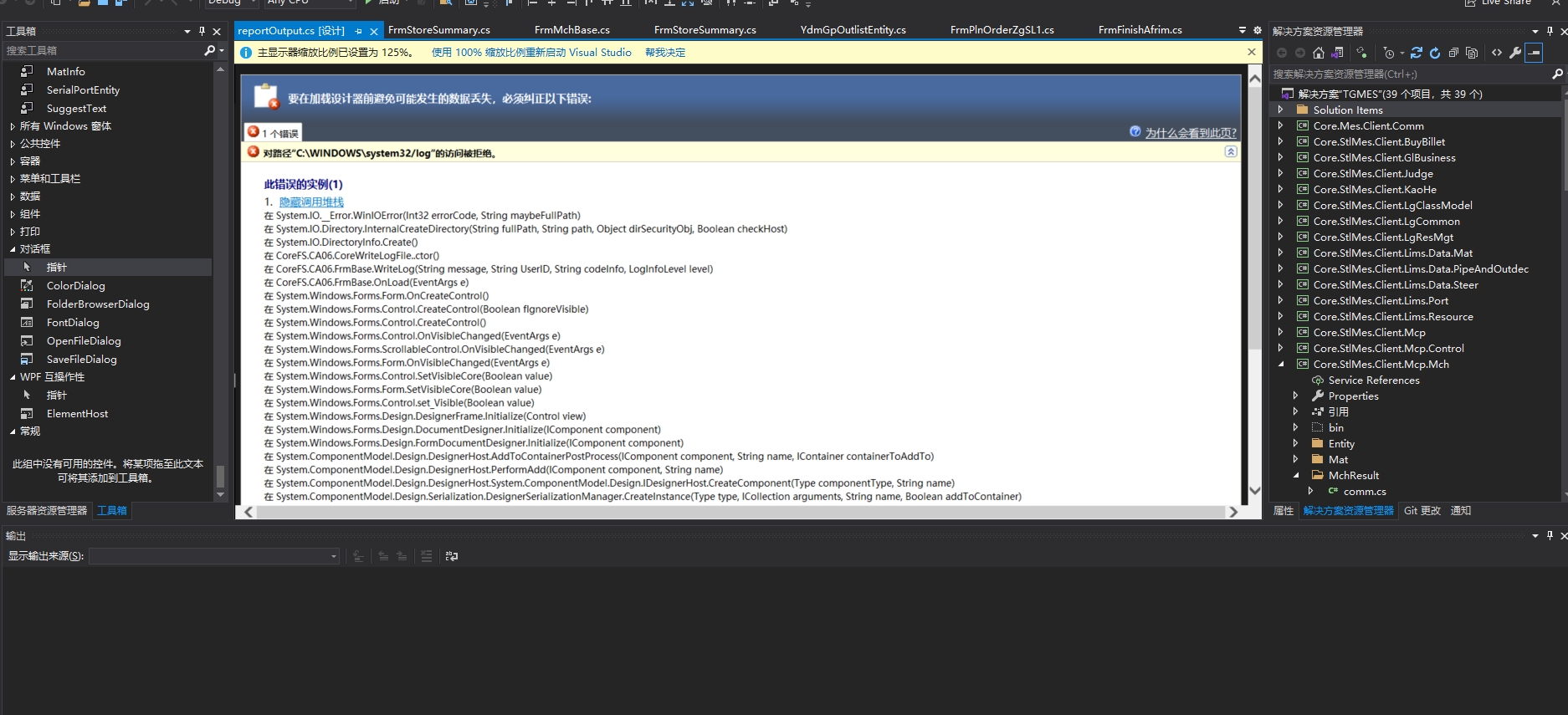Toggle pin on reportOutput.cs tab
This screenshot has width=1568, height=715.
point(359,31)
